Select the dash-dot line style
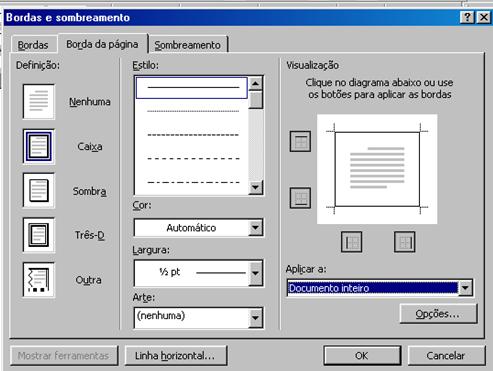 click(x=193, y=182)
